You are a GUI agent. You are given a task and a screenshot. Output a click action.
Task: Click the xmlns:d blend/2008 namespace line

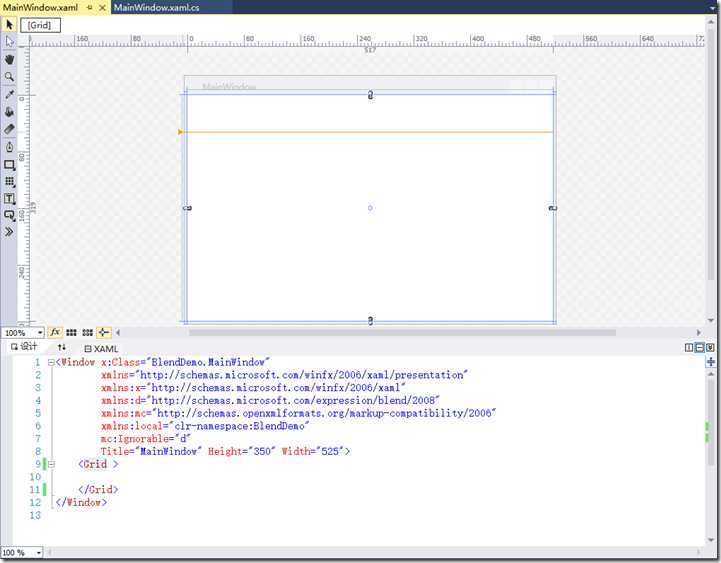click(x=270, y=401)
